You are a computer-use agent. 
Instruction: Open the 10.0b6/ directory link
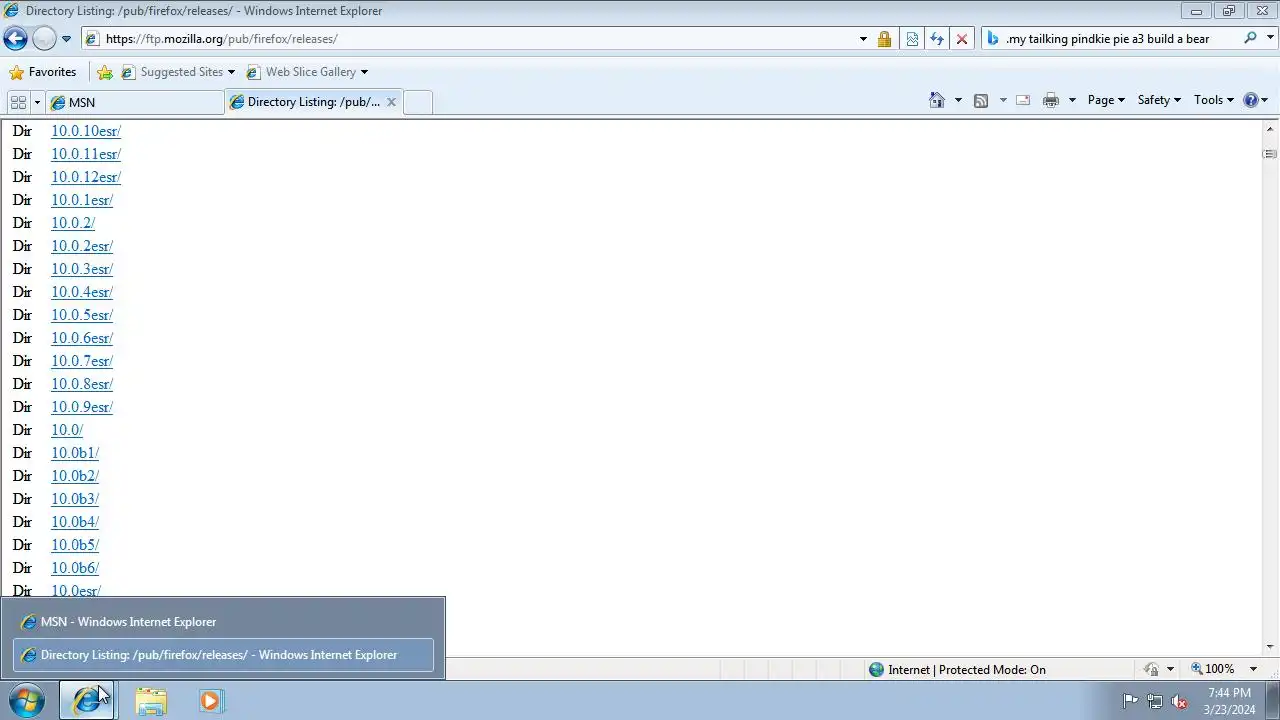(75, 568)
